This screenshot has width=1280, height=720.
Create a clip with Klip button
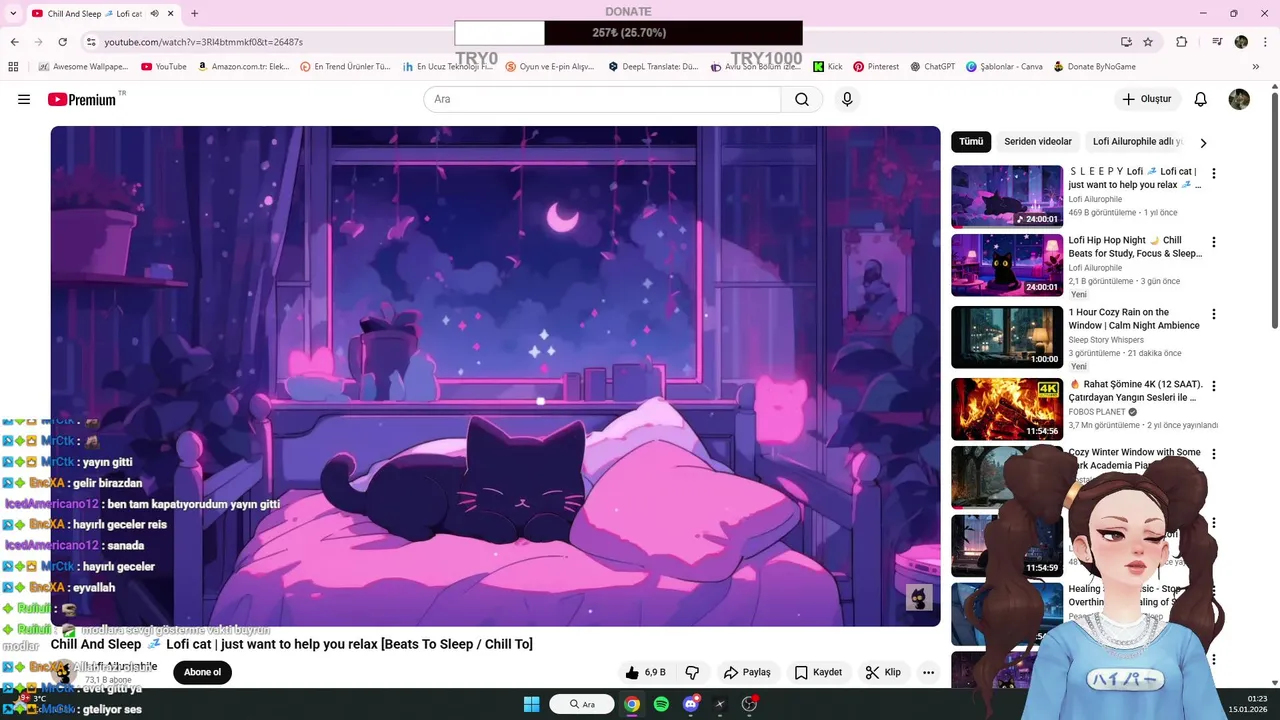883,672
